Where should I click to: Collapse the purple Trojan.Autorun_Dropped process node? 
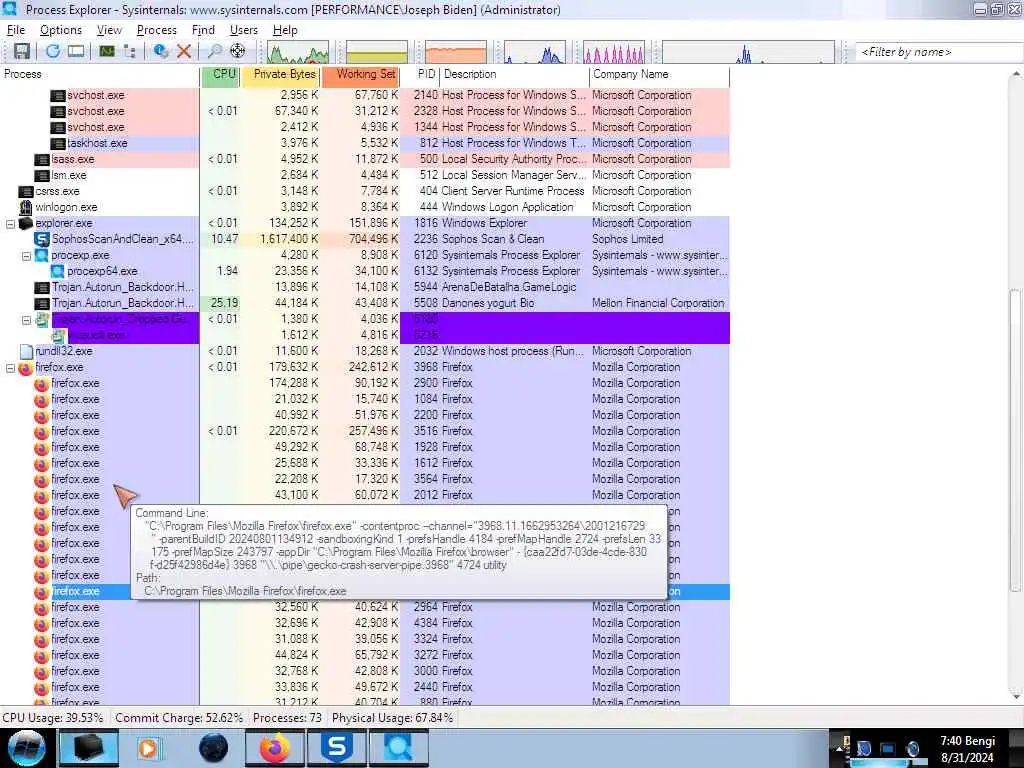point(27,320)
